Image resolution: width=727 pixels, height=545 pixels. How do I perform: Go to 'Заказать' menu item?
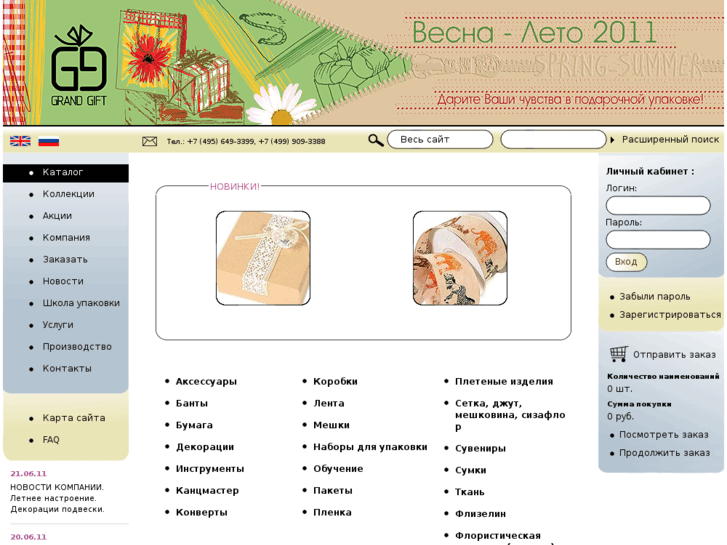65,259
